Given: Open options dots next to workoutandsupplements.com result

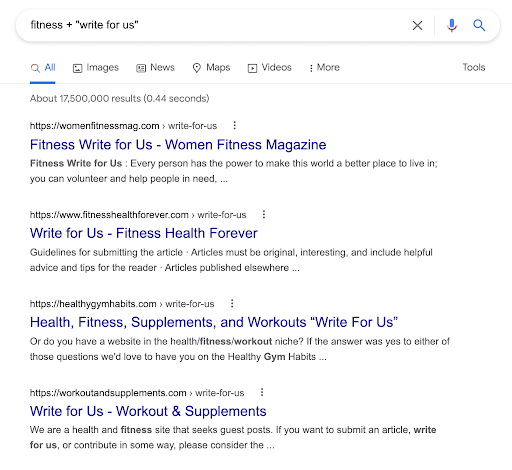Looking at the screenshot, I should coord(262,392).
